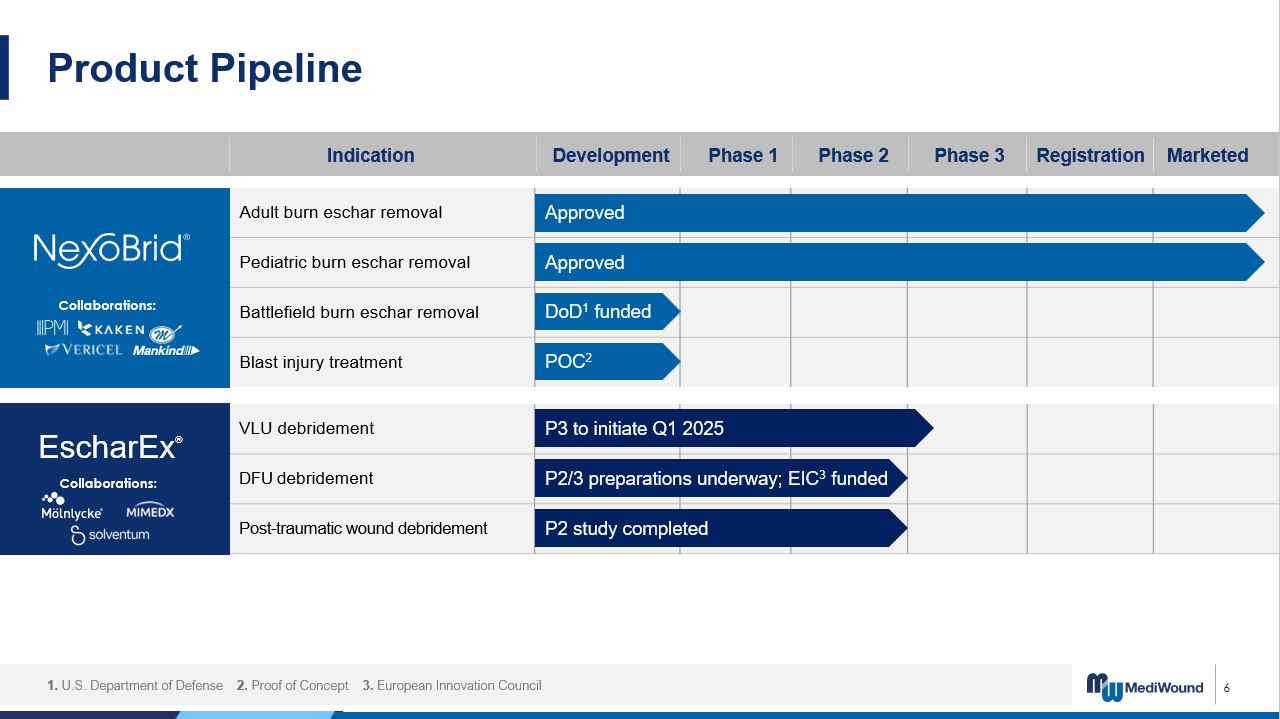Select 'Blast injury treatment' indication

pyautogui.click(x=321, y=362)
